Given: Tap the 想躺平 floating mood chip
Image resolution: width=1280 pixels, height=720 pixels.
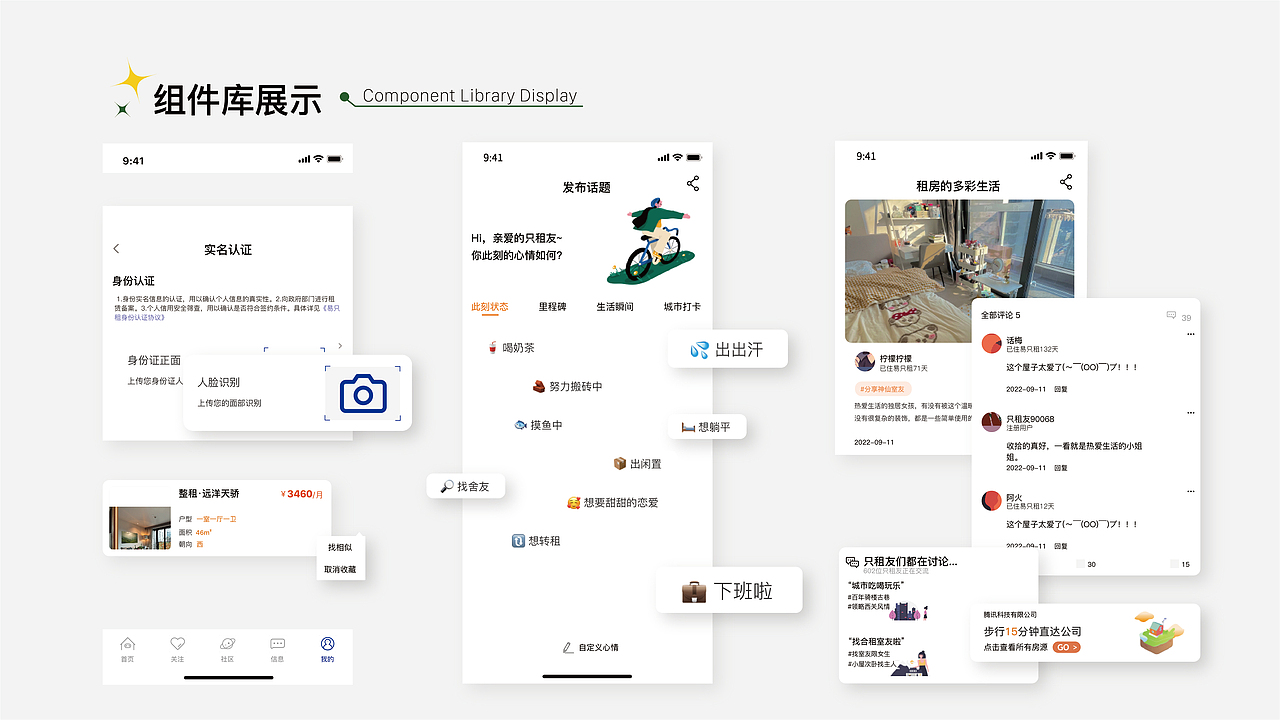Looking at the screenshot, I should (707, 427).
